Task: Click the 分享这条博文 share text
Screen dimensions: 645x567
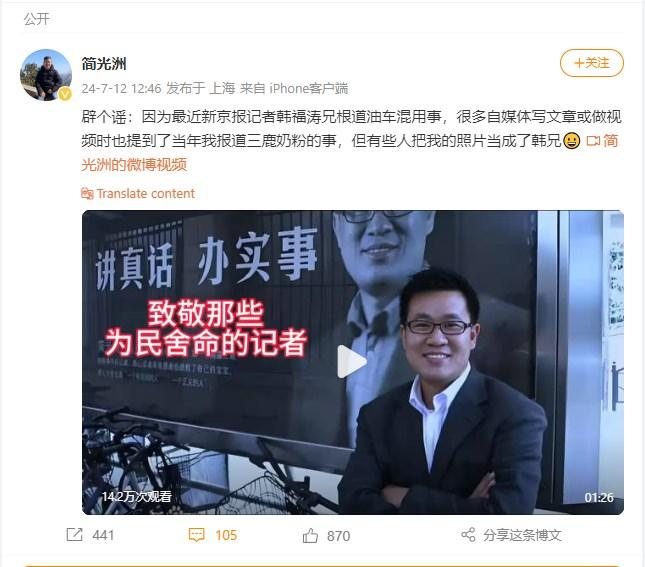Action: (522, 535)
